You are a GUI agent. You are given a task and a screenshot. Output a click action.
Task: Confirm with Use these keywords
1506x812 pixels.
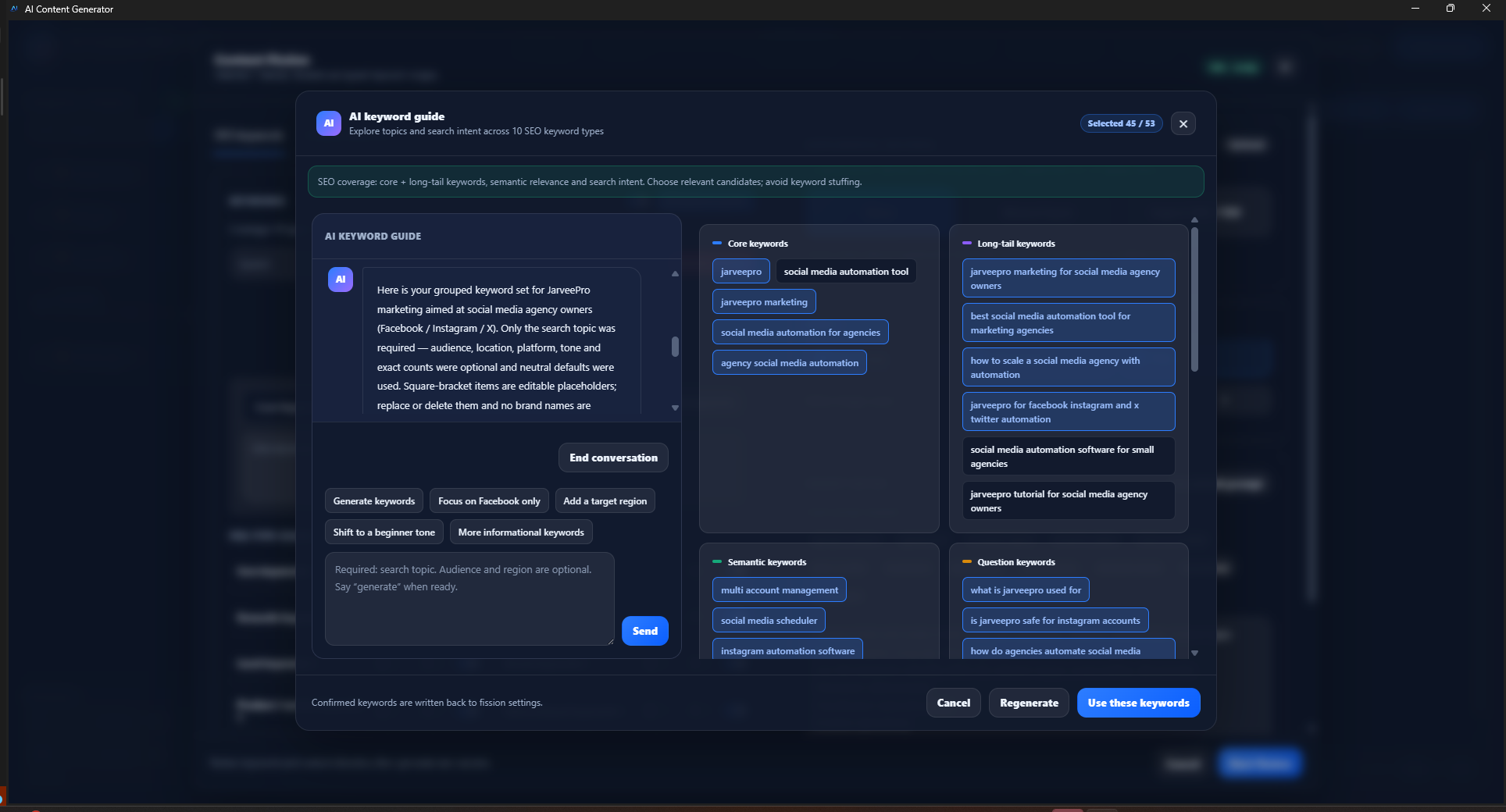(x=1138, y=703)
